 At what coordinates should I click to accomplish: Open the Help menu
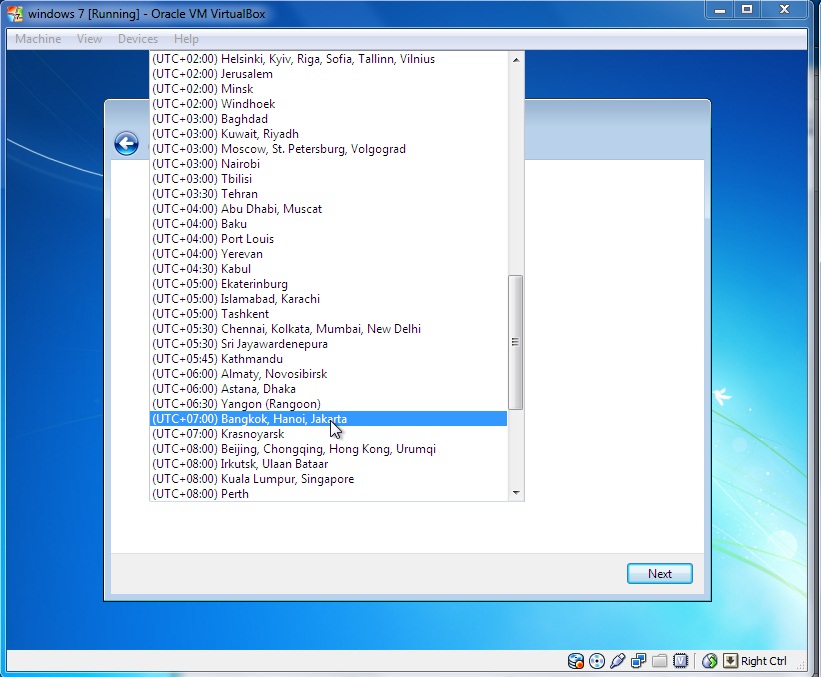[186, 39]
